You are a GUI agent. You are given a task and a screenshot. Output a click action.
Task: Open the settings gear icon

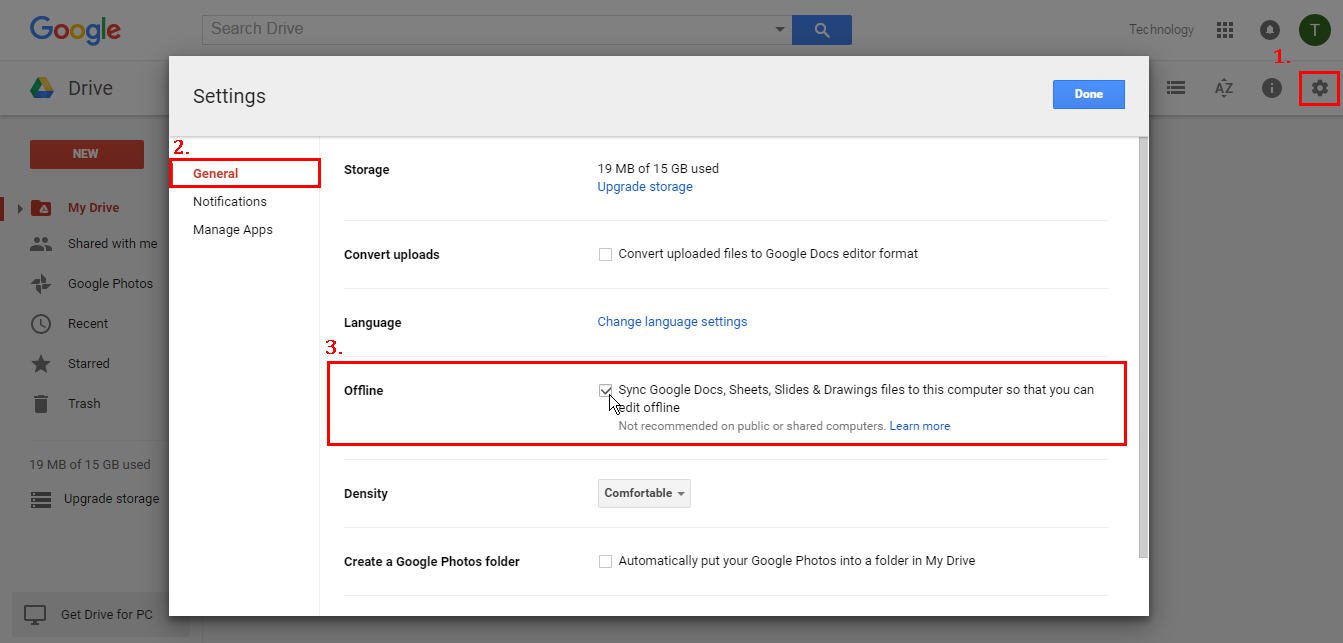point(1319,88)
